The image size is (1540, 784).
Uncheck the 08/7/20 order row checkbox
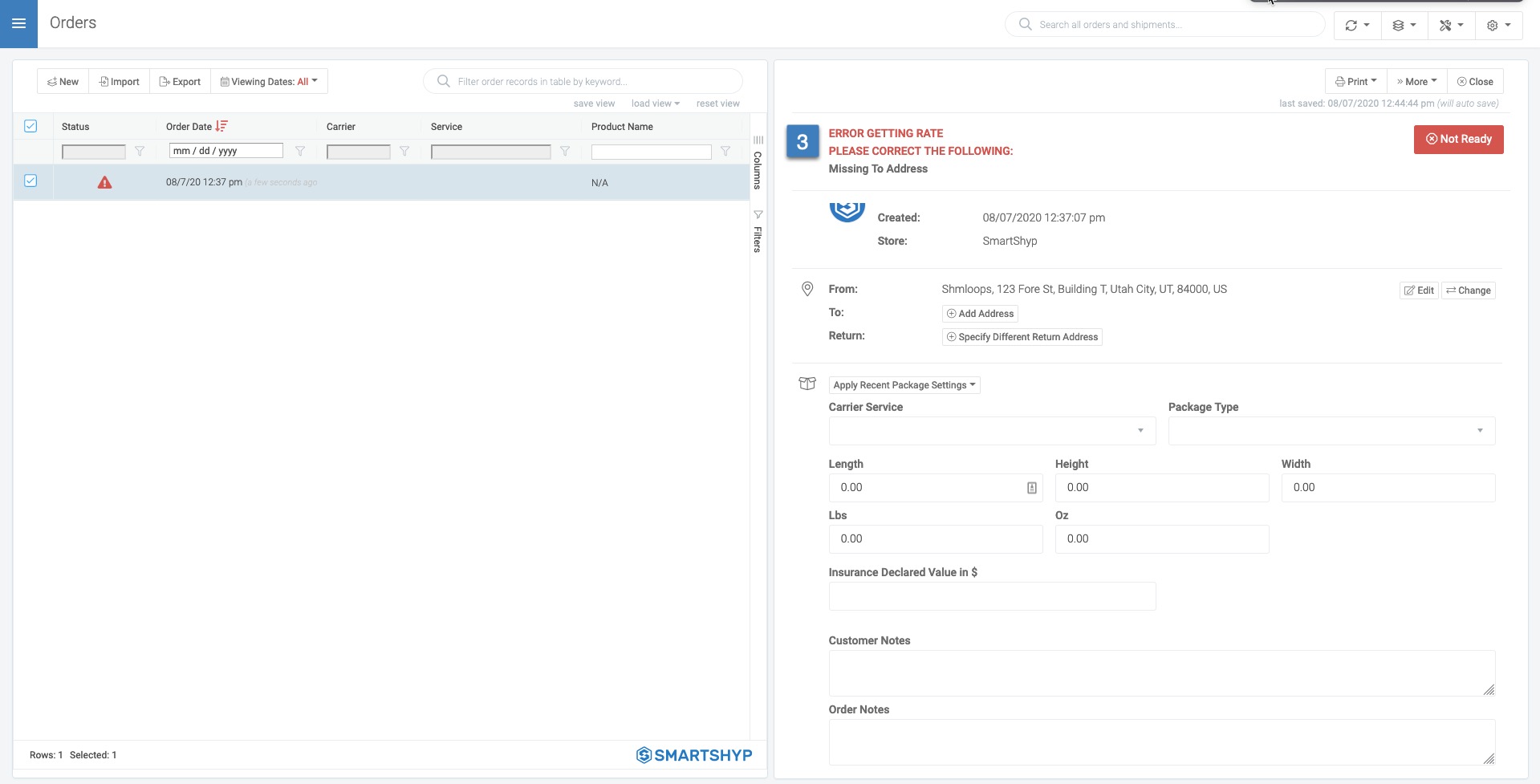30,181
